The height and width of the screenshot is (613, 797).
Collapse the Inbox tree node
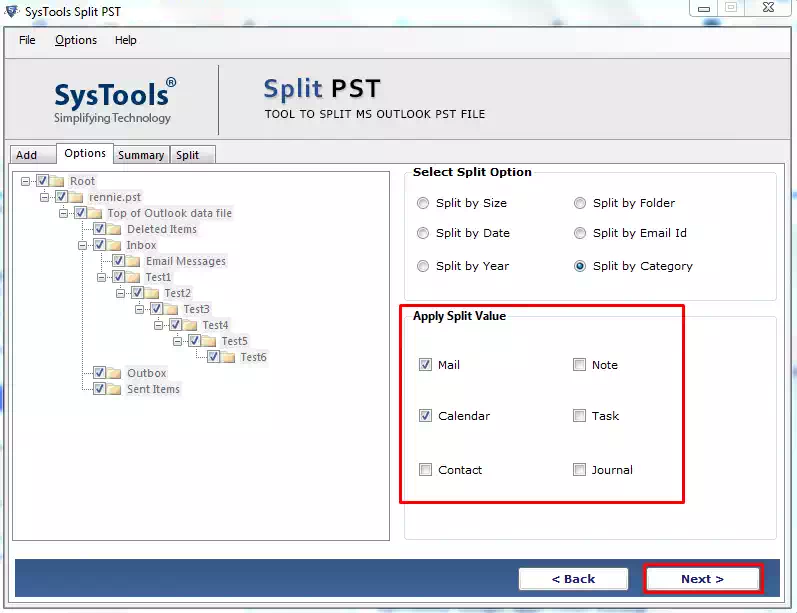coord(82,246)
